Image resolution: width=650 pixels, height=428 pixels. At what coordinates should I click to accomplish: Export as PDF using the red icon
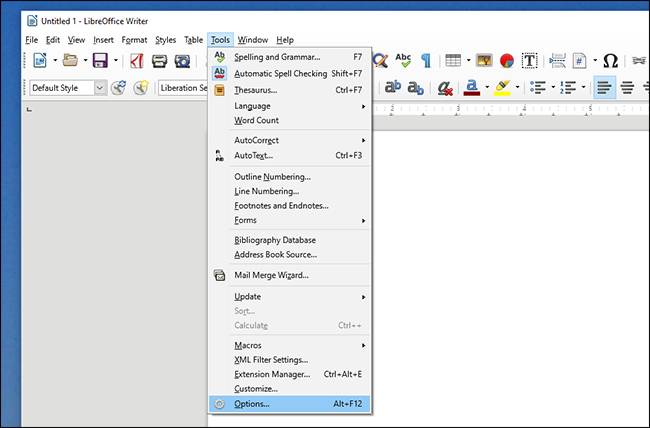click(136, 61)
